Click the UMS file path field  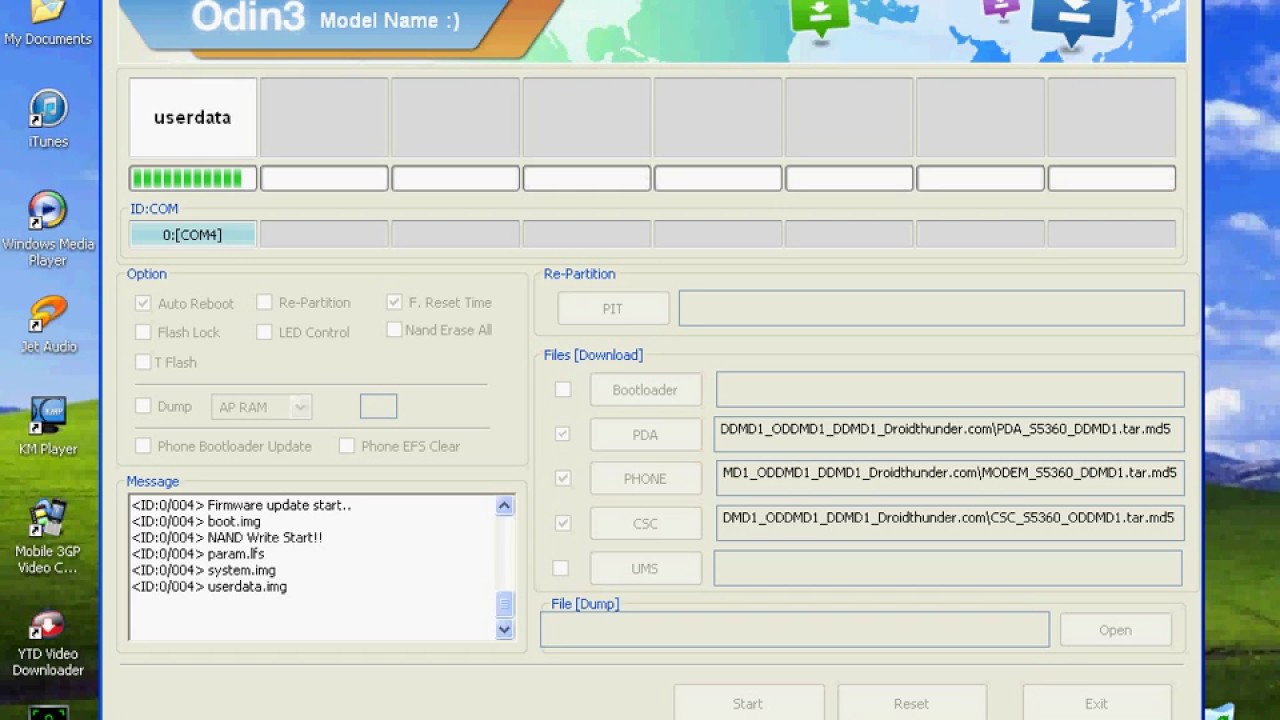(x=948, y=568)
